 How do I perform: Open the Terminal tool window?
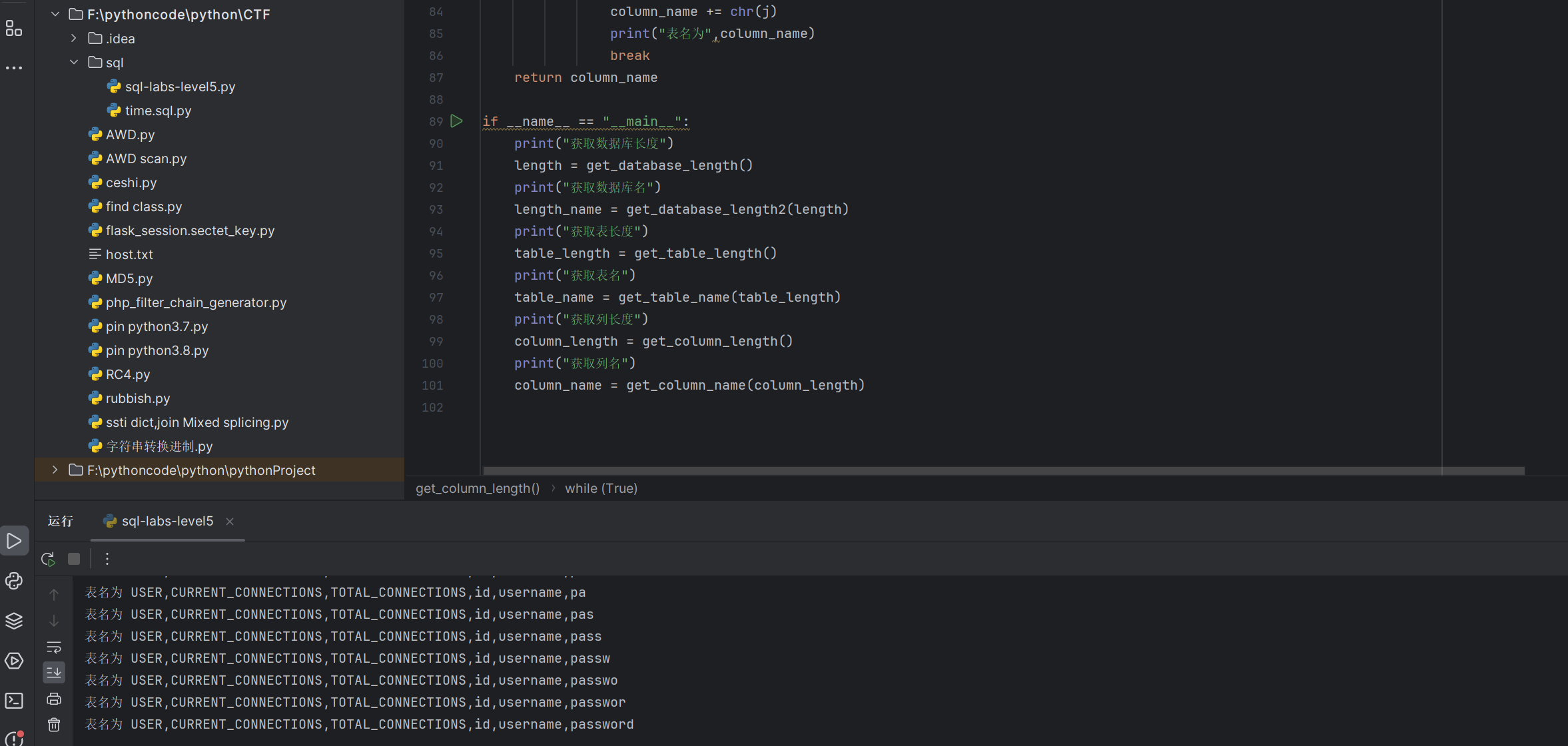pyautogui.click(x=15, y=700)
